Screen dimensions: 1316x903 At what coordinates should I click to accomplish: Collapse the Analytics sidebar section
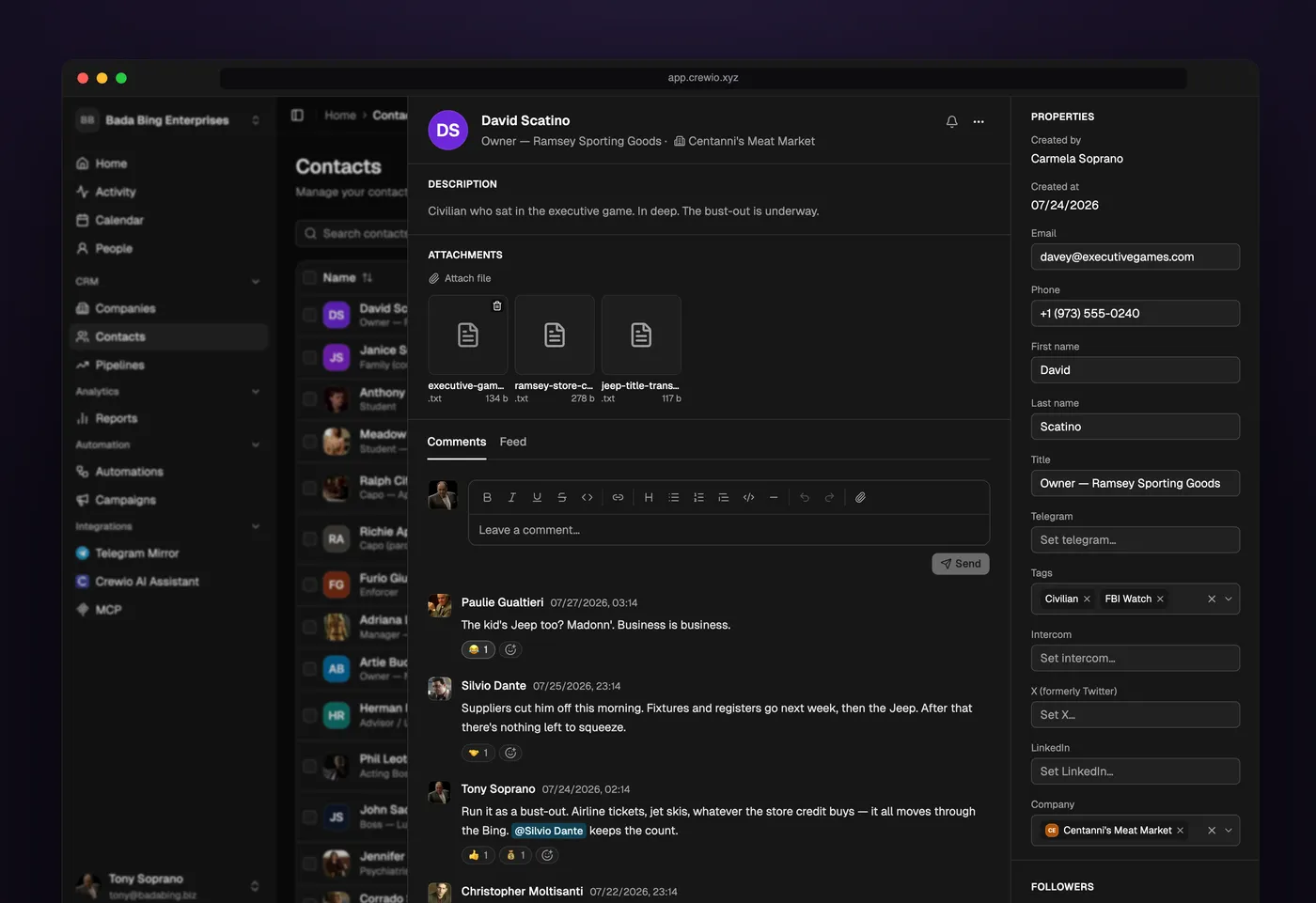[256, 392]
